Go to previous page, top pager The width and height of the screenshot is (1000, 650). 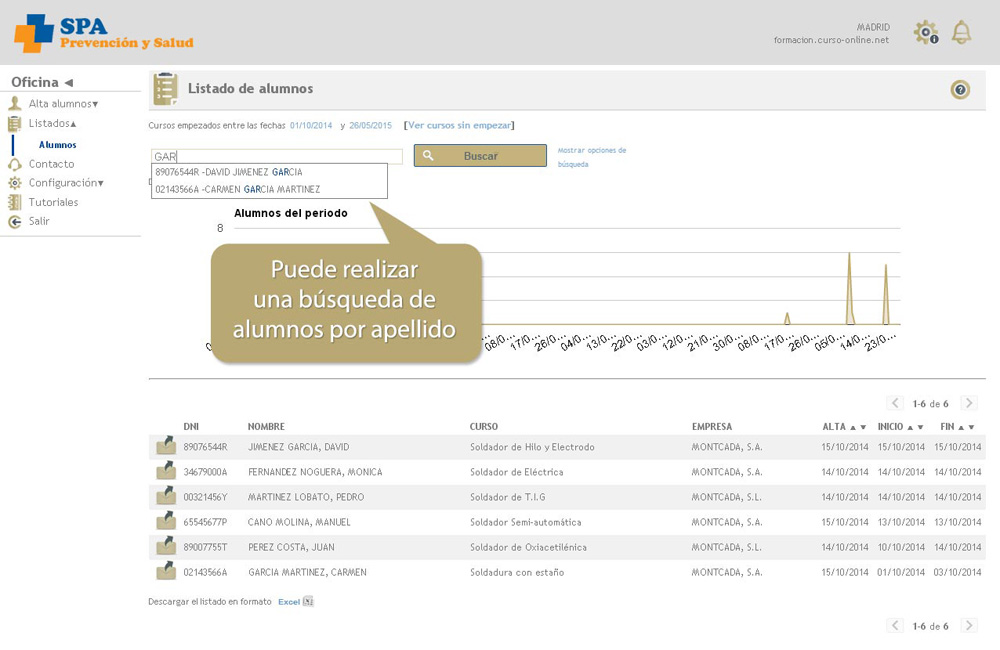[895, 403]
